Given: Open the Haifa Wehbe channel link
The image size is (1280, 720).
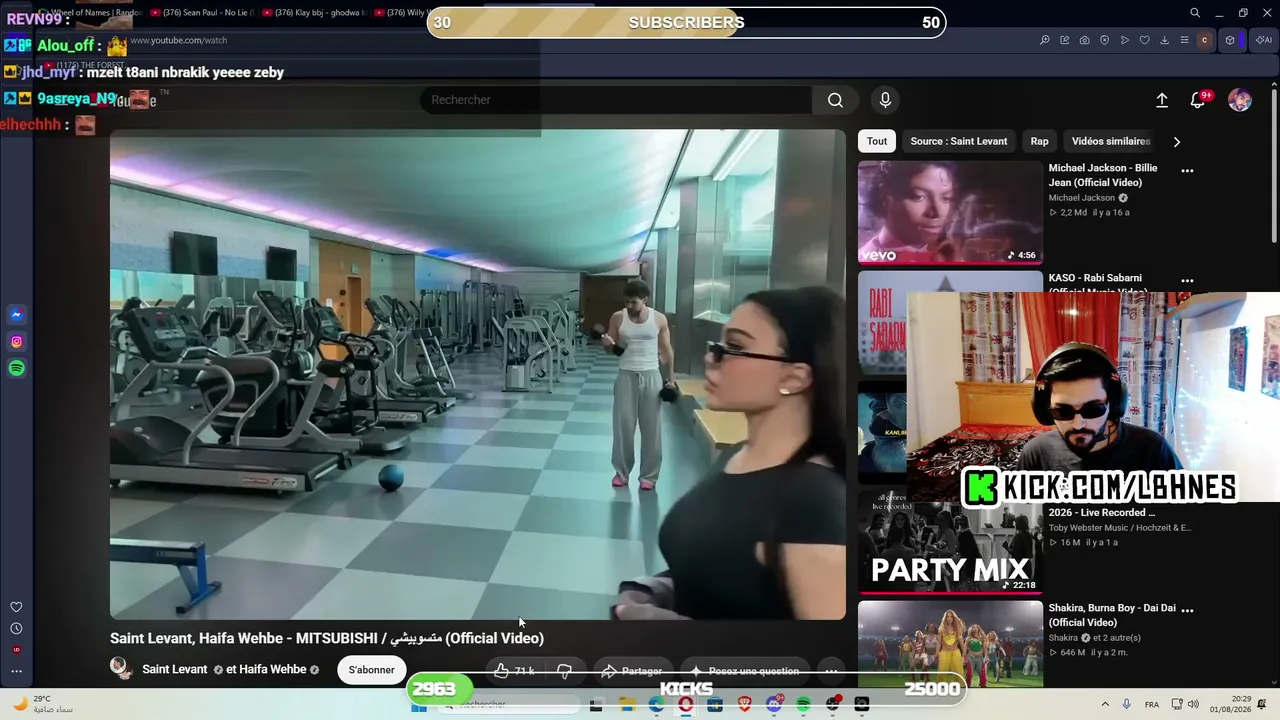Looking at the screenshot, I should (274, 670).
